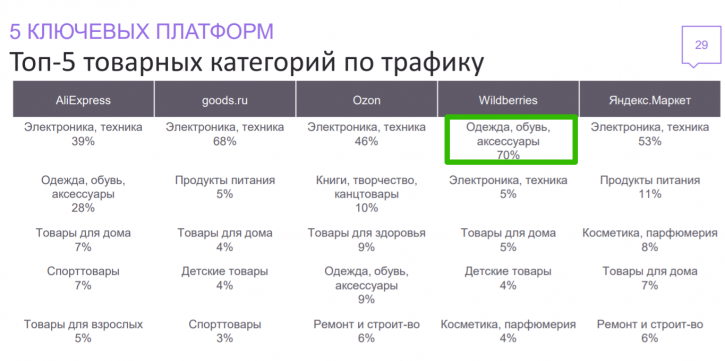The width and height of the screenshot is (725, 361).
Task: Select Яндекс.Маркет "Товары для дома 7%" cell
Action: pyautogui.click(x=650, y=278)
